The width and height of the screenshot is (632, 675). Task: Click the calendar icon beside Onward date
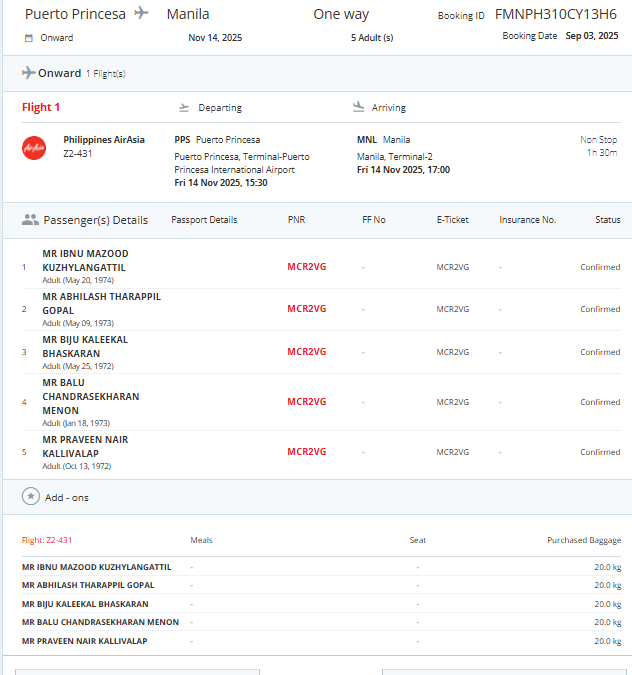tap(28, 38)
